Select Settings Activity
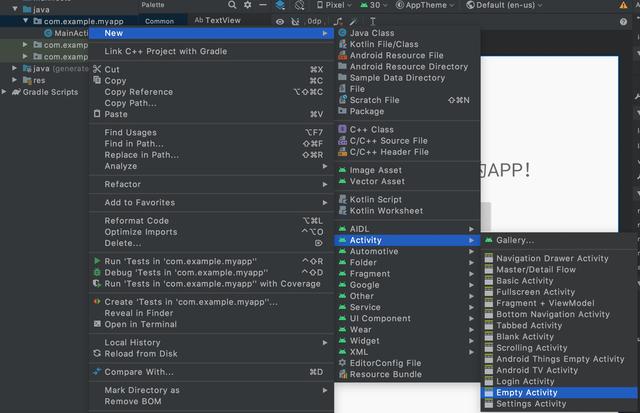640x413 pixels. point(559,404)
